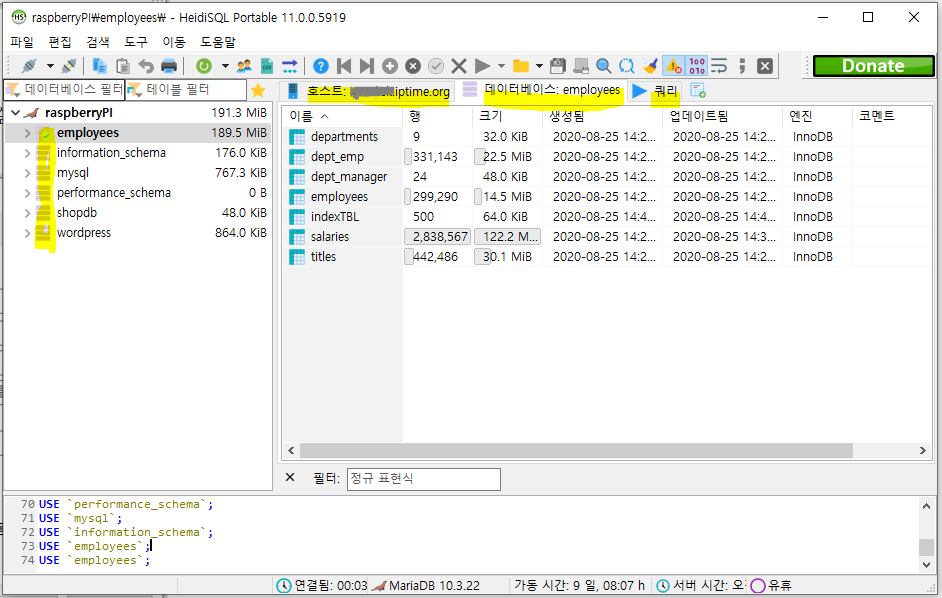942x598 pixels.
Task: Open the session manager connect icon
Action: pyautogui.click(x=29, y=66)
